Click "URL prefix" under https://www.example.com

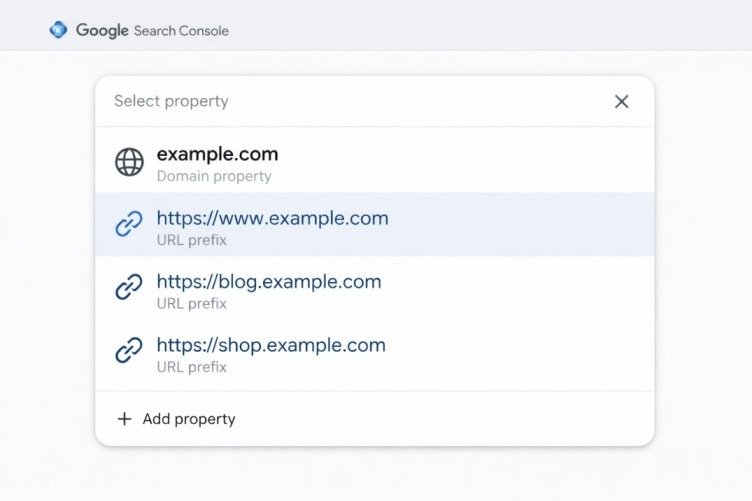coord(192,240)
